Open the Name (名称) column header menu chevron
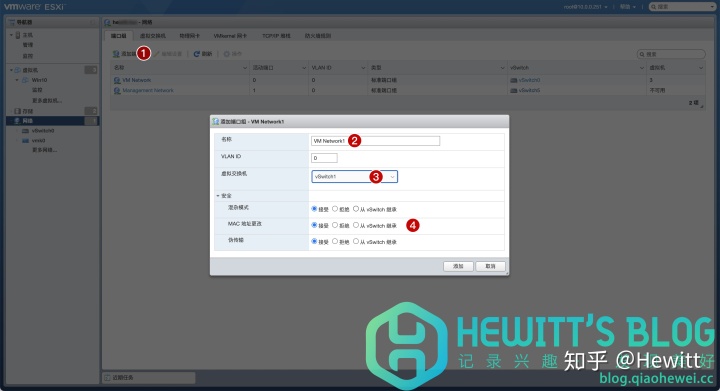 244,68
